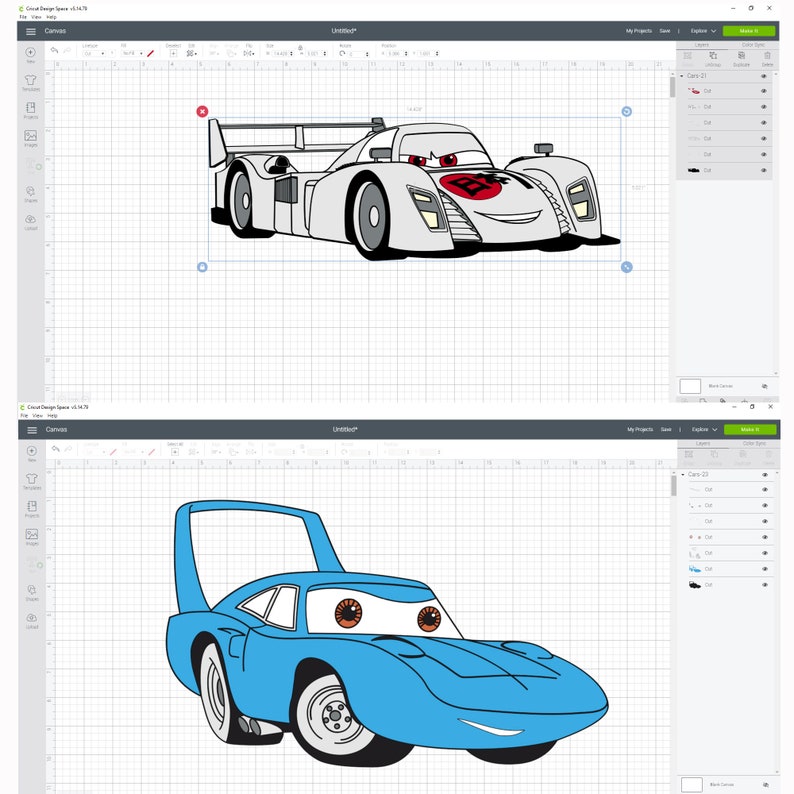Open View menu in top window
Image resolution: width=794 pixels, height=794 pixels.
(x=36, y=17)
